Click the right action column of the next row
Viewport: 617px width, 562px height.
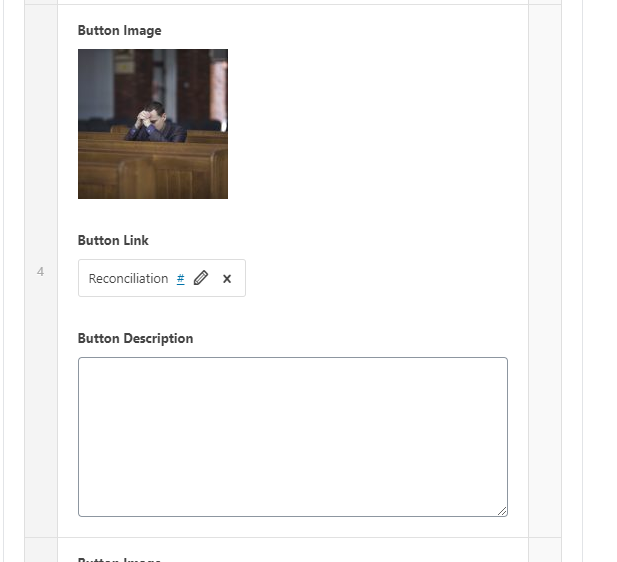544,551
